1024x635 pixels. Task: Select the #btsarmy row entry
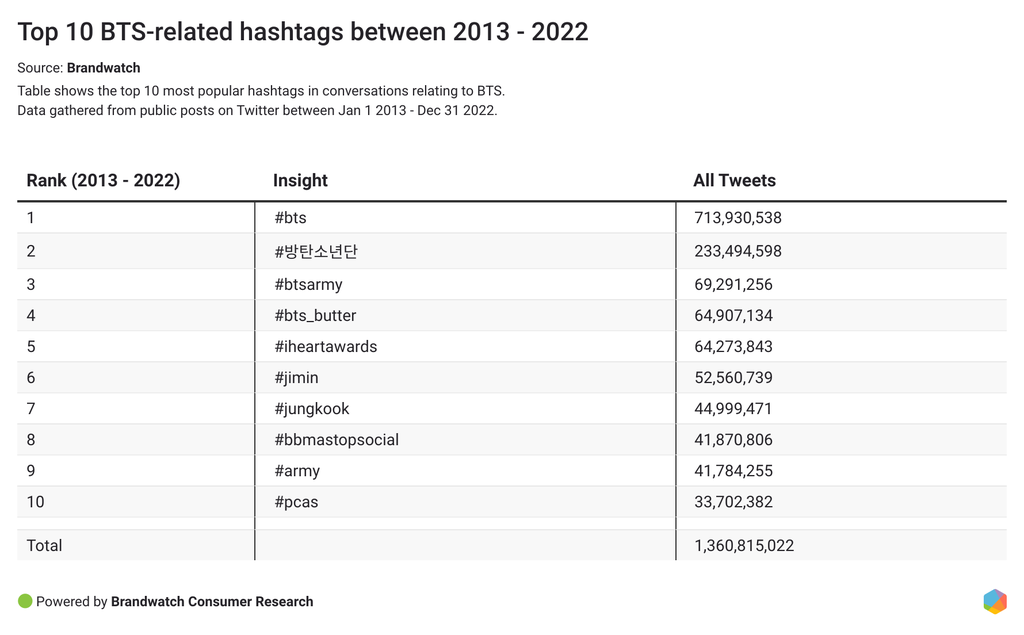(x=308, y=285)
